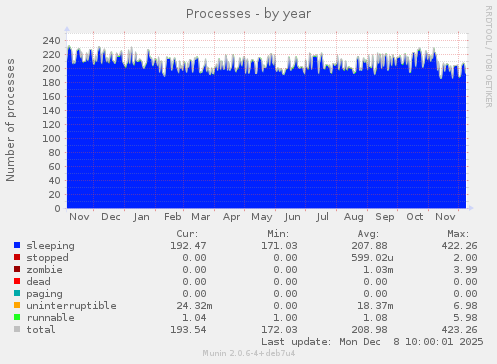Click the 'Mar' x-axis month label
Image resolution: width=497 pixels, height=364 pixels.
[200, 217]
